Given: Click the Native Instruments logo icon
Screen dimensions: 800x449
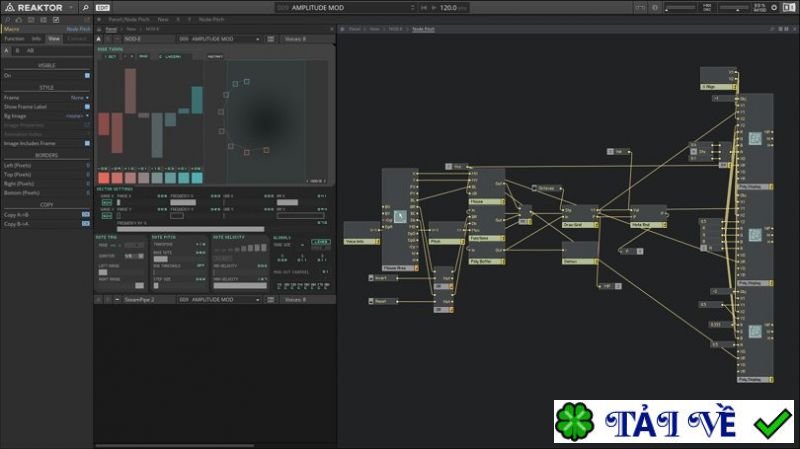Looking at the screenshot, I should click(x=791, y=7).
